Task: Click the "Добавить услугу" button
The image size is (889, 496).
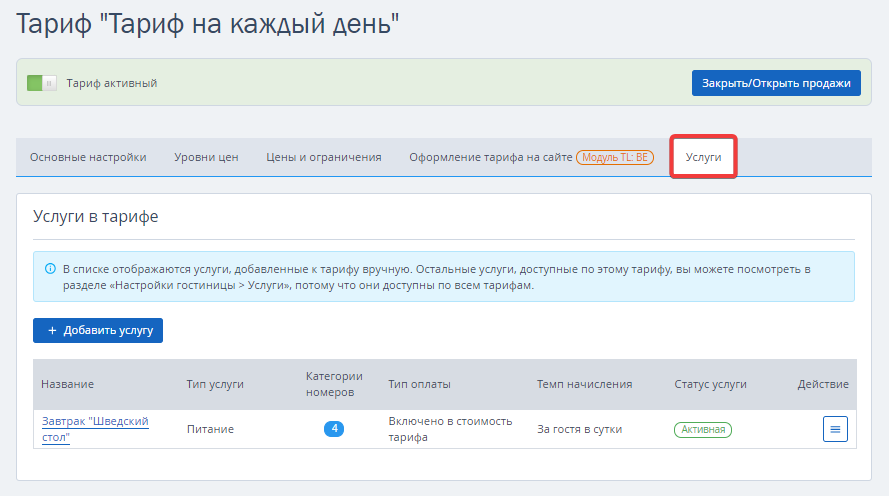Action: [98, 330]
